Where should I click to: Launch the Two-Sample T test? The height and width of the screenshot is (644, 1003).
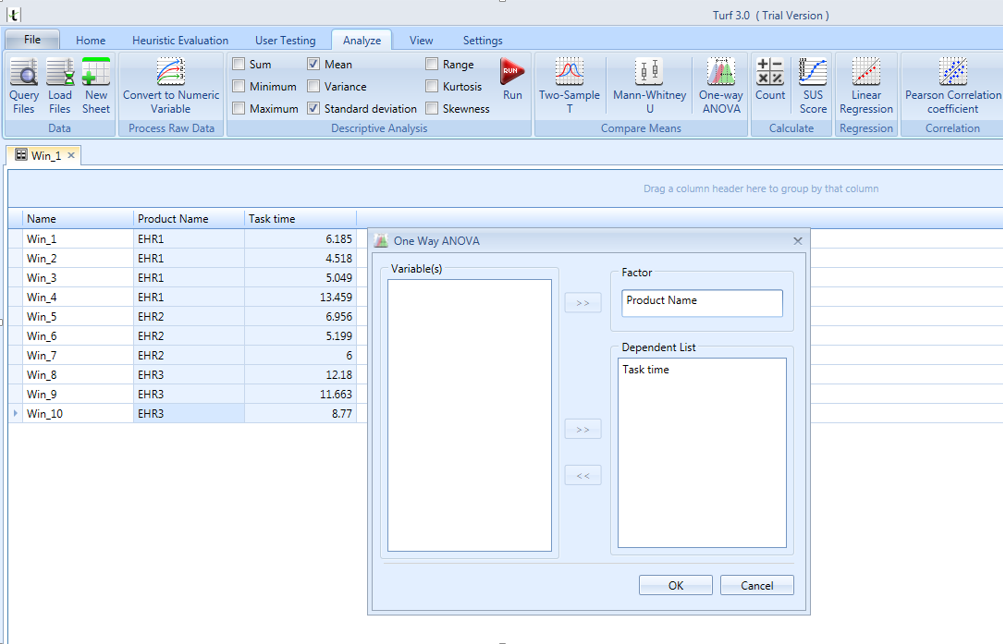[569, 85]
